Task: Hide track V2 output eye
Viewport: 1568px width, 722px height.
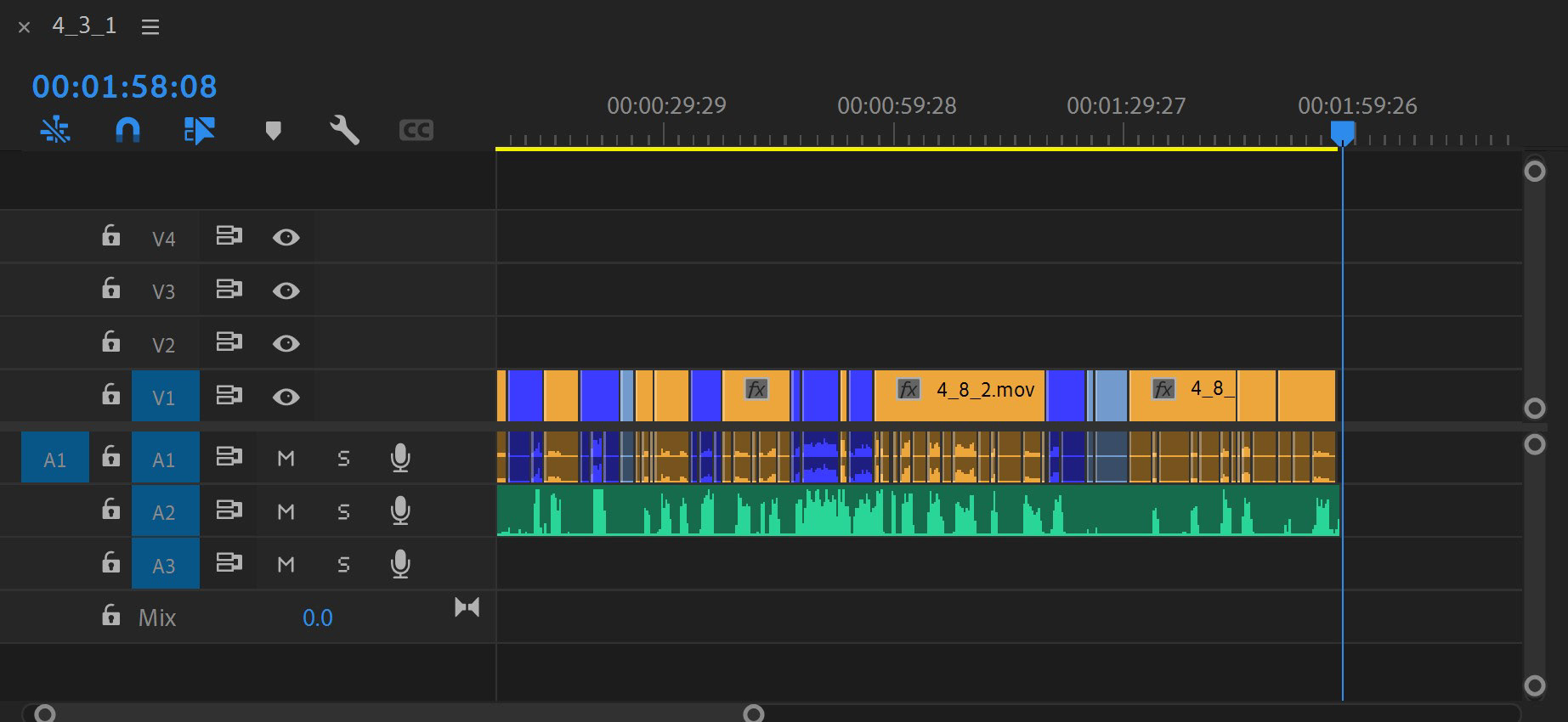Action: click(x=286, y=343)
